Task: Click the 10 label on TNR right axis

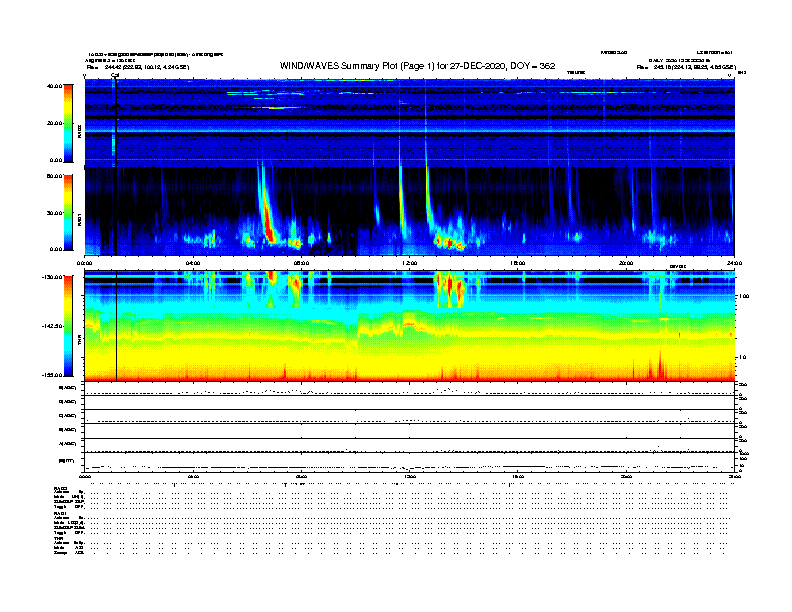Action: pos(742,358)
